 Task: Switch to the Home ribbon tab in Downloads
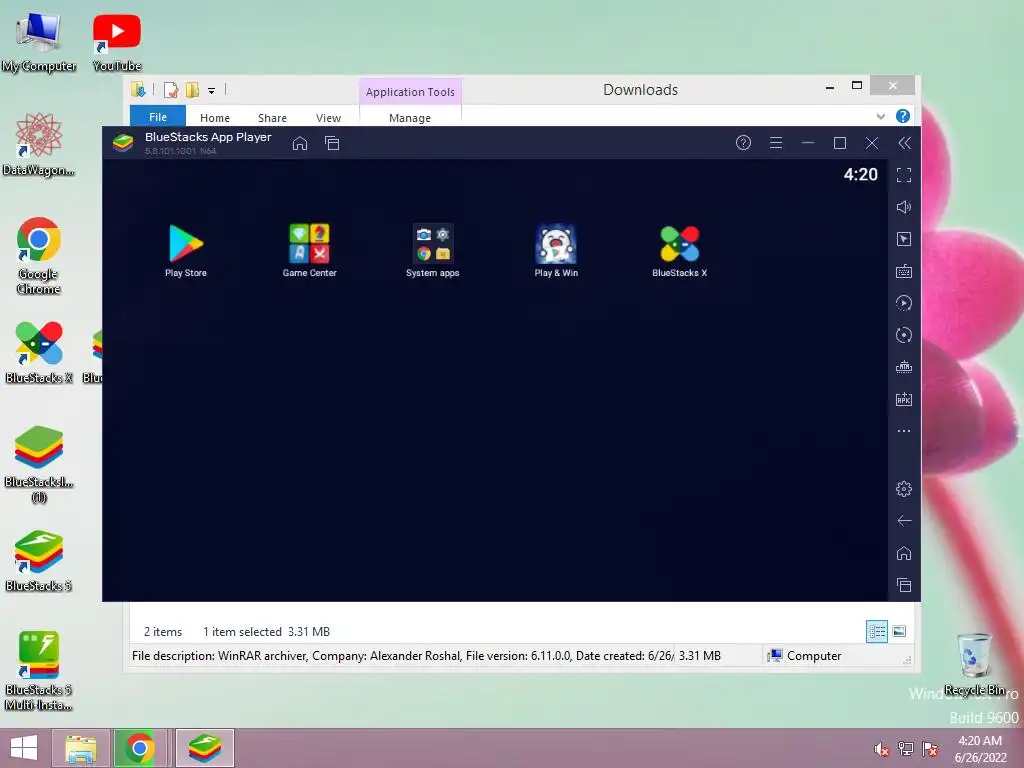click(215, 118)
